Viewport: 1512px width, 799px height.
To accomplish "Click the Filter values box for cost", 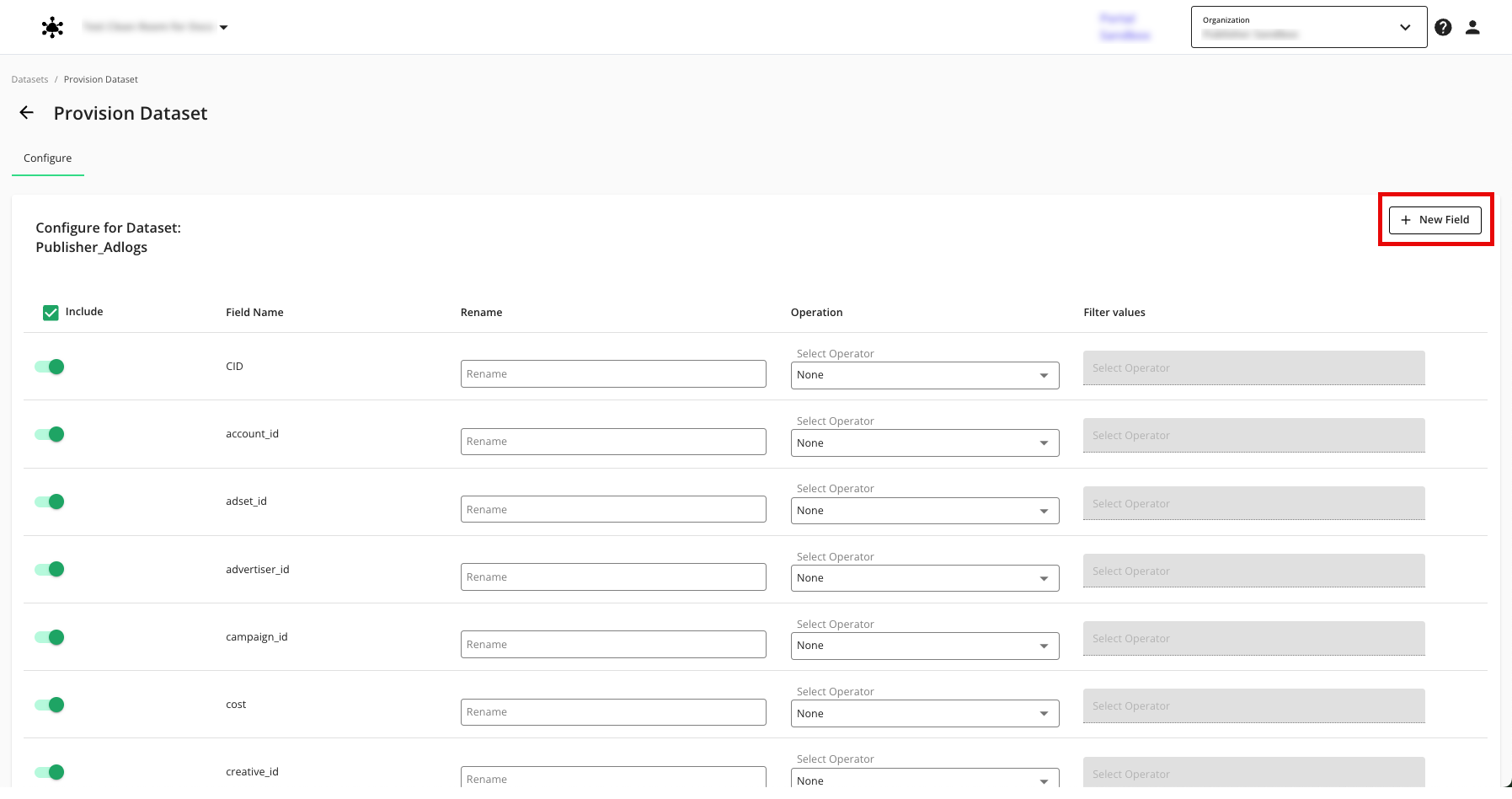I will (x=1253, y=706).
